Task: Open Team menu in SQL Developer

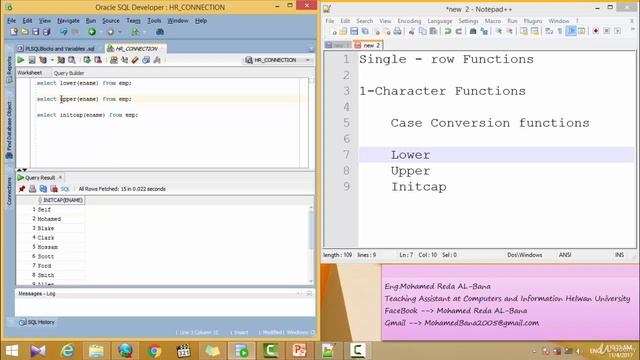Action: pos(133,20)
